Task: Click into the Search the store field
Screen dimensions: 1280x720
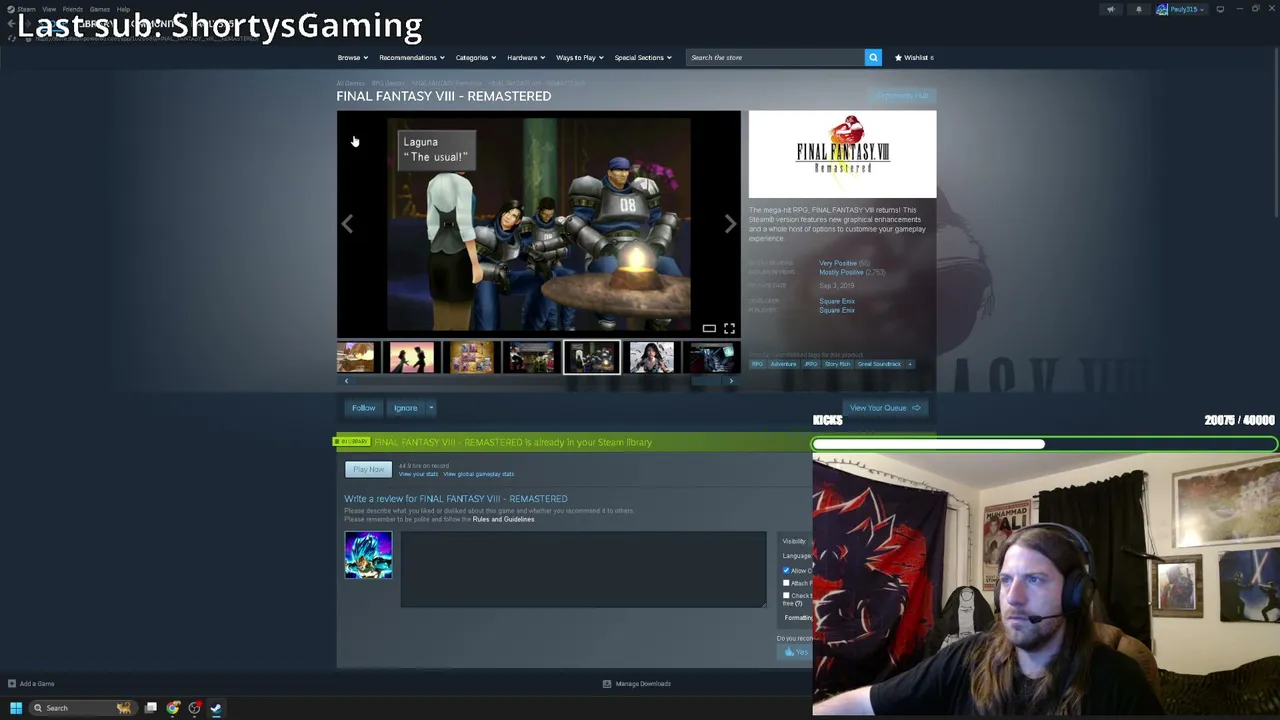Action: [x=775, y=57]
